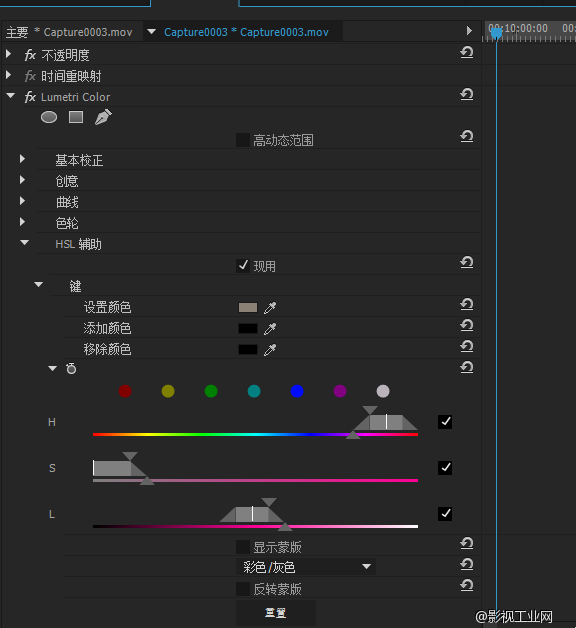Disable the L range checkbox
This screenshot has width=576, height=628.
pos(445,514)
